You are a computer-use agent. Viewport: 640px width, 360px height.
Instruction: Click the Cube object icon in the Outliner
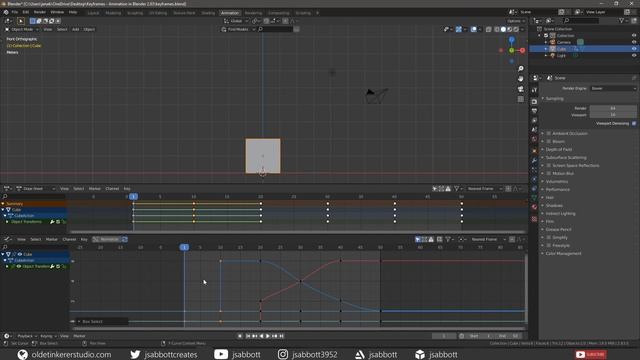coord(553,49)
